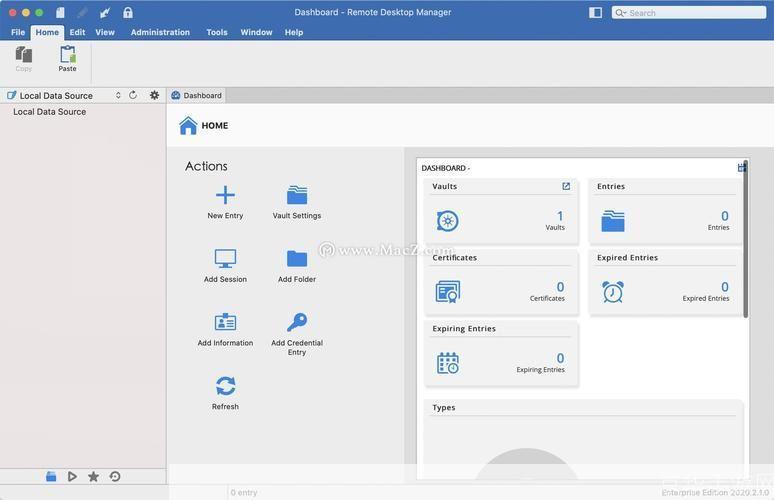Click the Refresh arrows action icon

point(225,386)
